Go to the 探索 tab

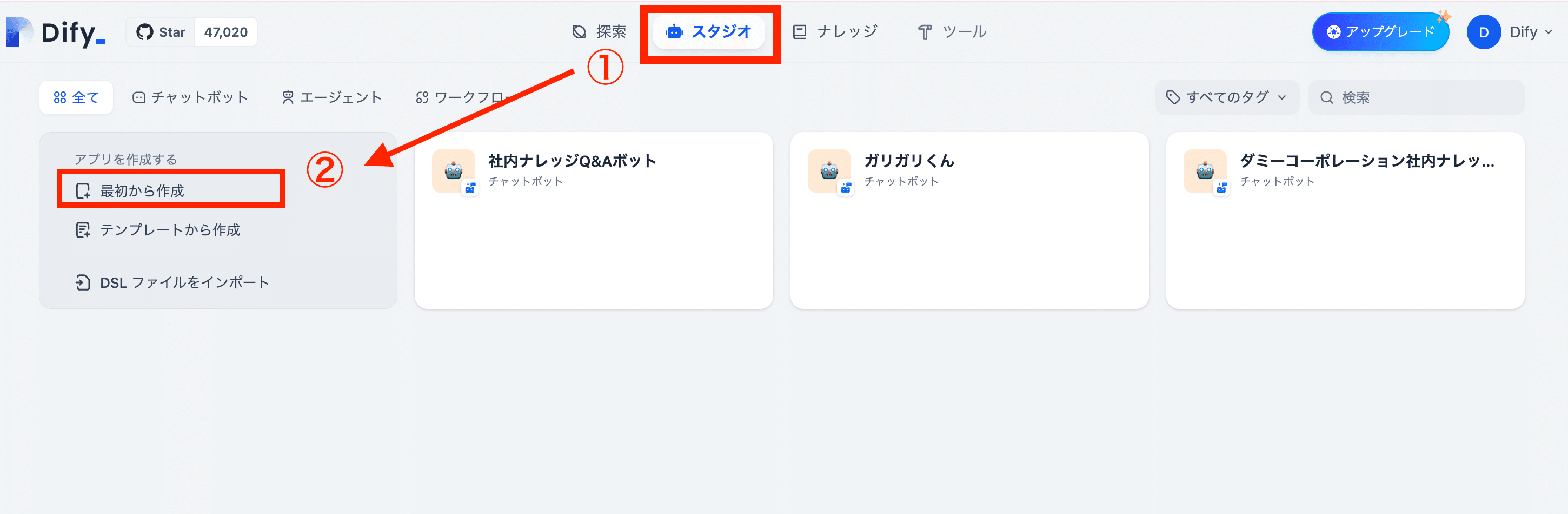tap(600, 32)
